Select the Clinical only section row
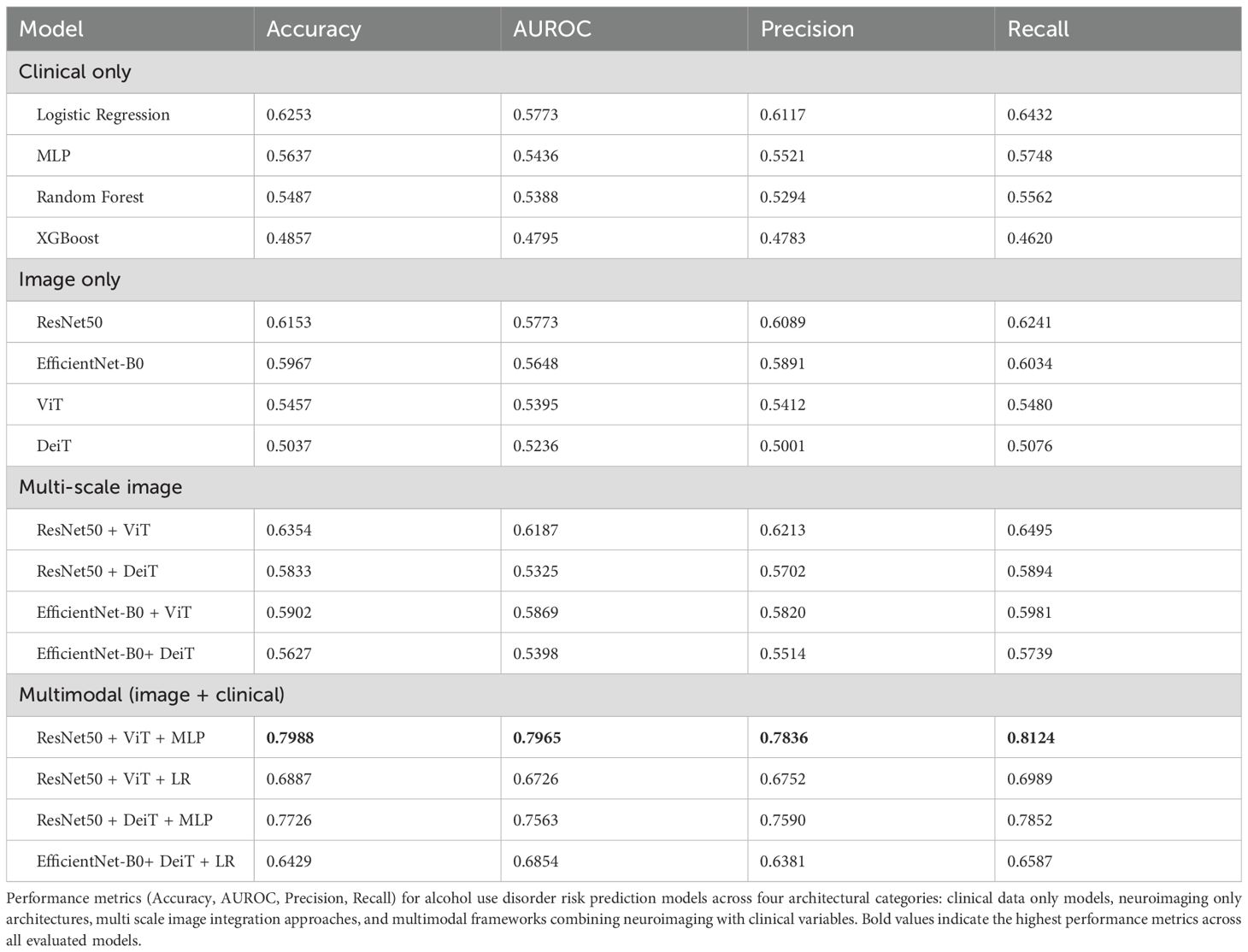This screenshot has width=1248, height=952. [75, 72]
